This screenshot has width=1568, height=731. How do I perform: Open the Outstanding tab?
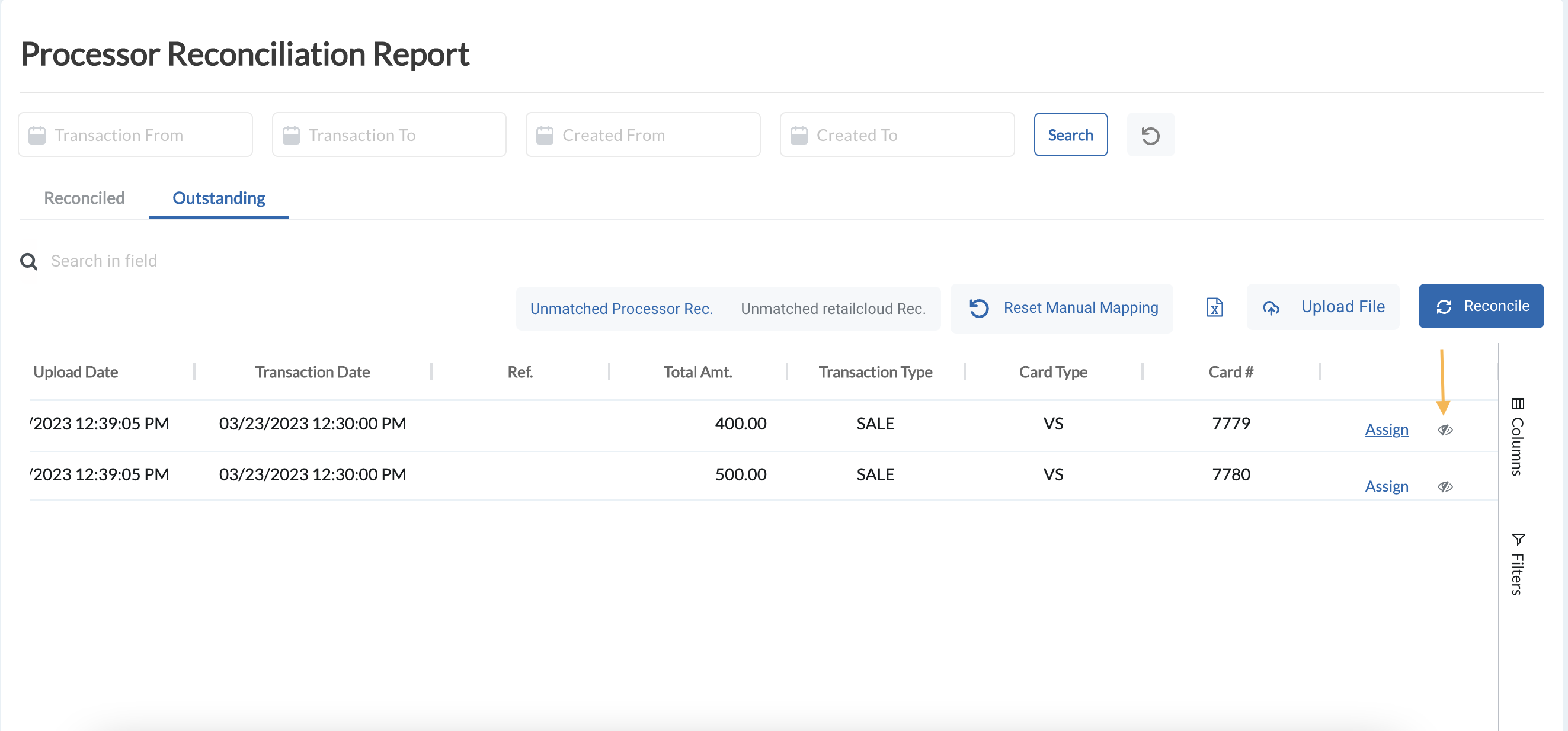[x=219, y=198]
